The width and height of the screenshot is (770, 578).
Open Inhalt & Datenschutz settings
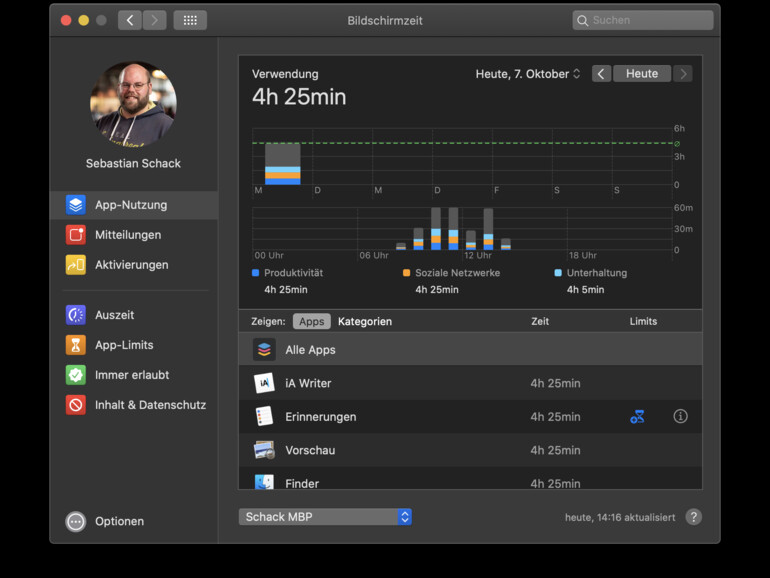[x=150, y=405]
